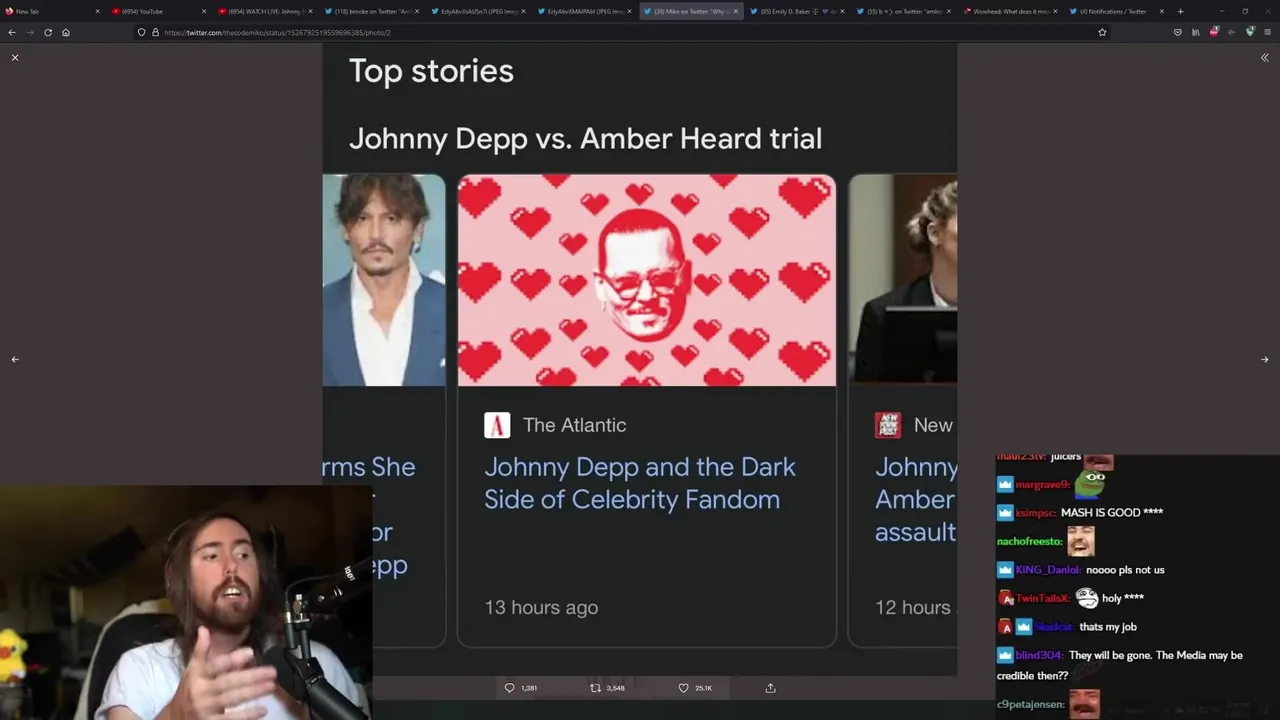The height and width of the screenshot is (720, 1280).
Task: Click The Atlantic source name
Action: (x=575, y=425)
